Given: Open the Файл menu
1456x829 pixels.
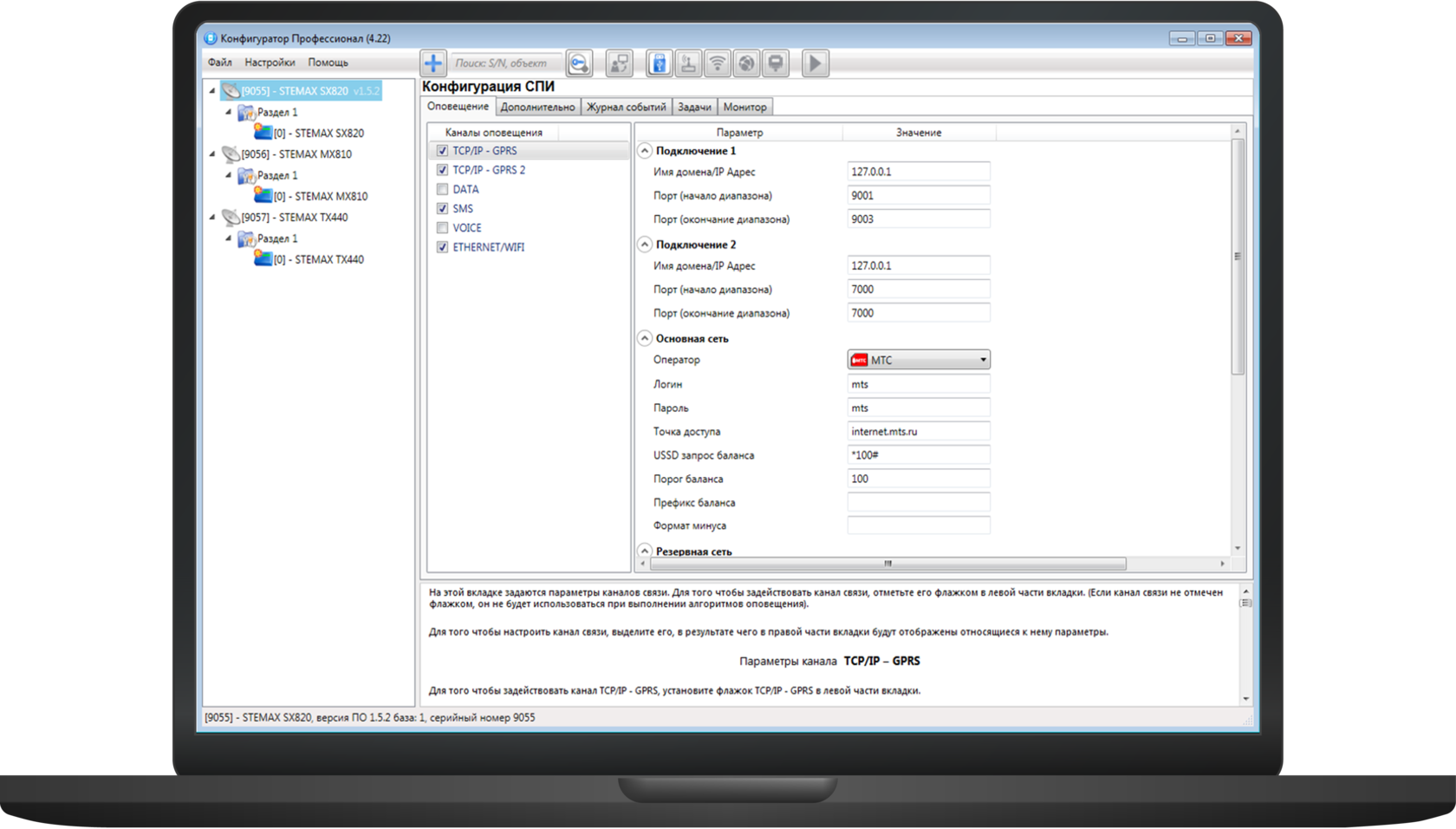Looking at the screenshot, I should coord(220,62).
